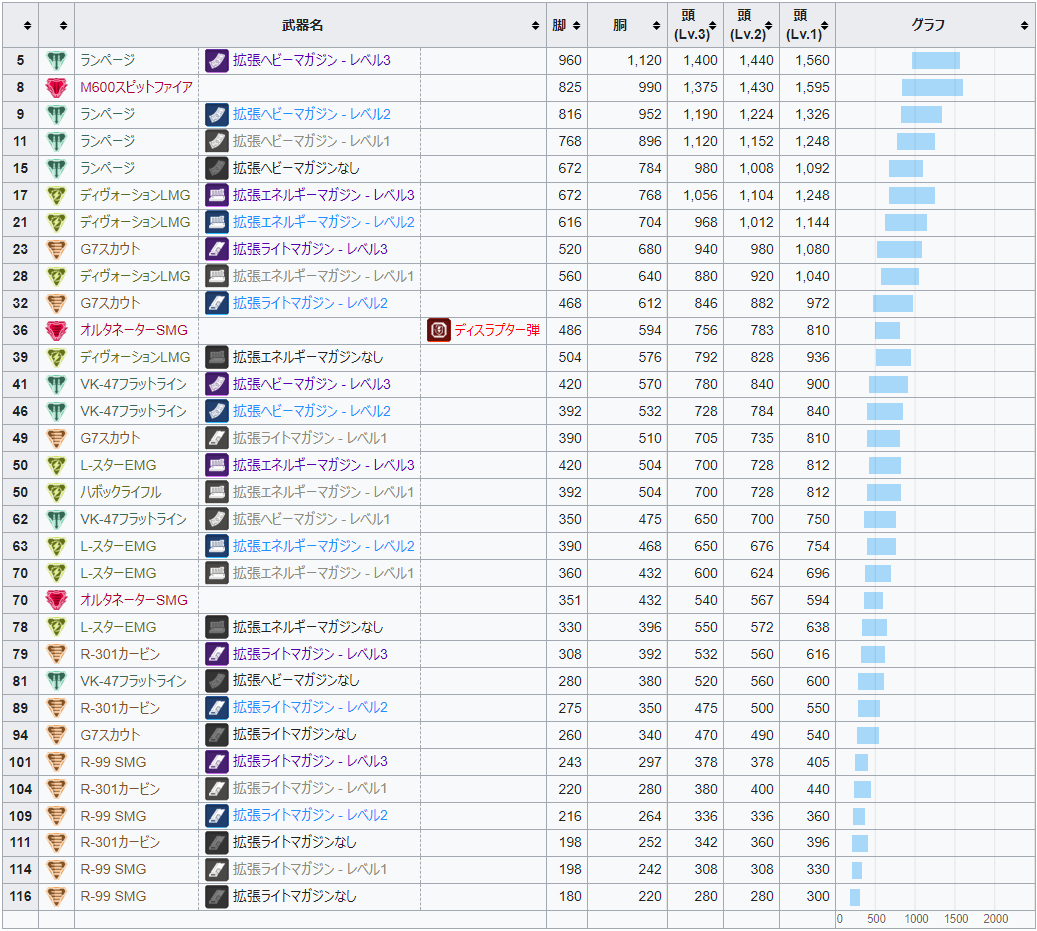Screen dimensions: 1037x931
Task: Click the dark no-magazine icon in rank 15 row
Action: coord(216,169)
